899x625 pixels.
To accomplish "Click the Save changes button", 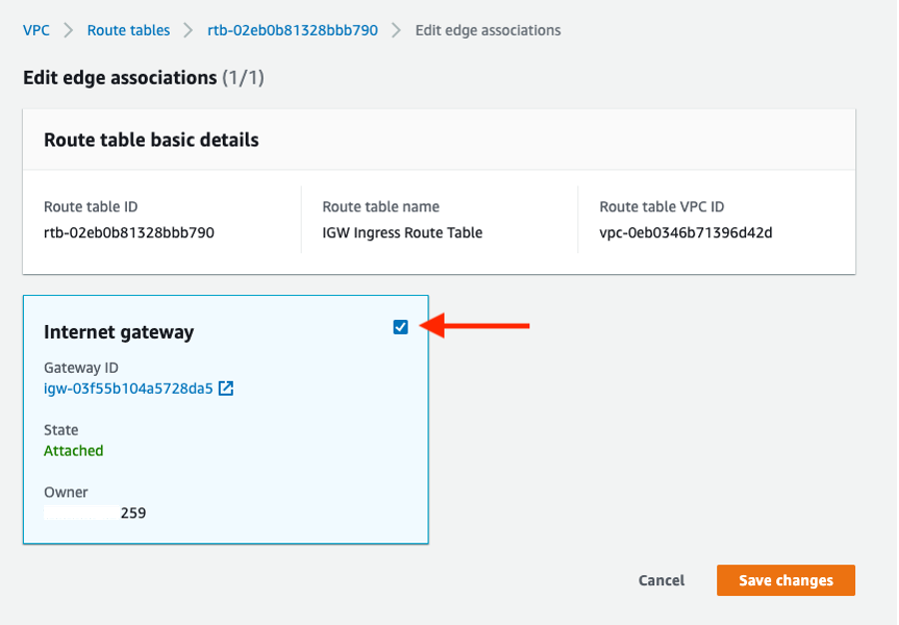I will (x=786, y=580).
